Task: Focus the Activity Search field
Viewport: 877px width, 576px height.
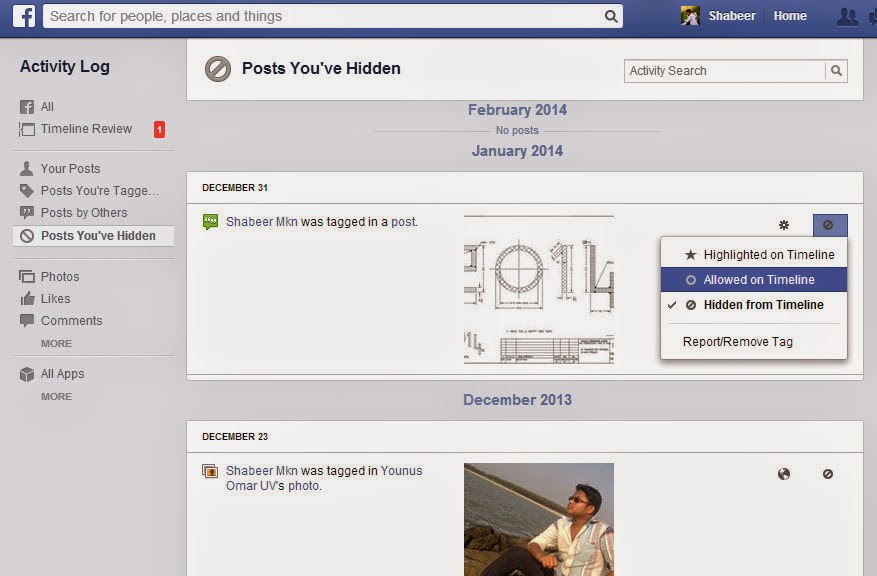Action: pos(725,70)
